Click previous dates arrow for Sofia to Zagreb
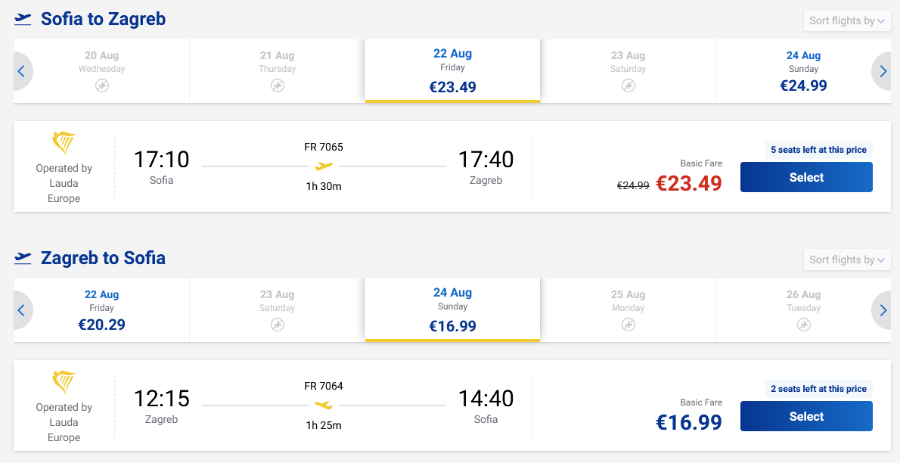Image resolution: width=900 pixels, height=463 pixels. [22, 71]
